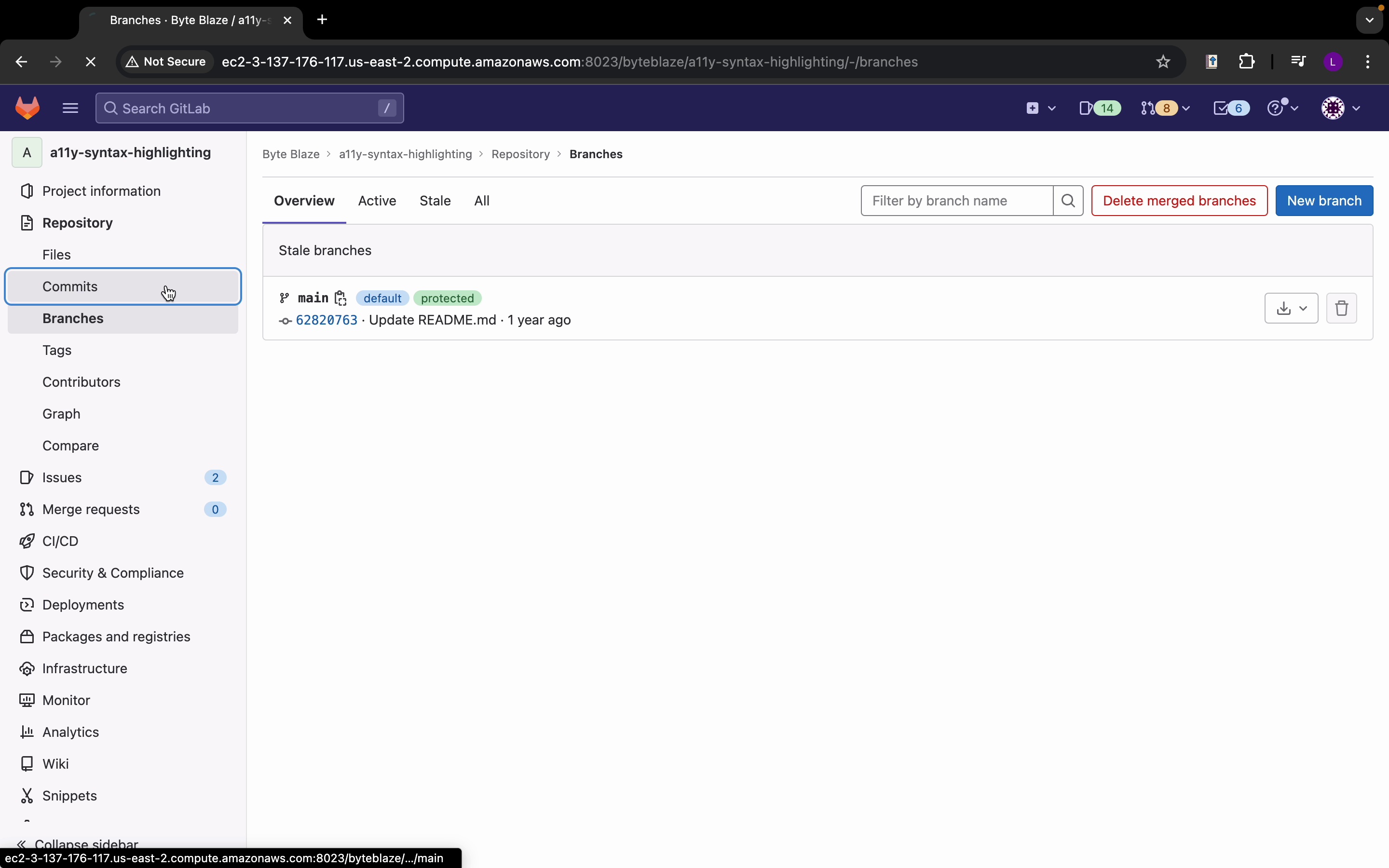Open the To-Do list icon showing 6
The width and height of the screenshot is (1389, 868).
[1231, 108]
